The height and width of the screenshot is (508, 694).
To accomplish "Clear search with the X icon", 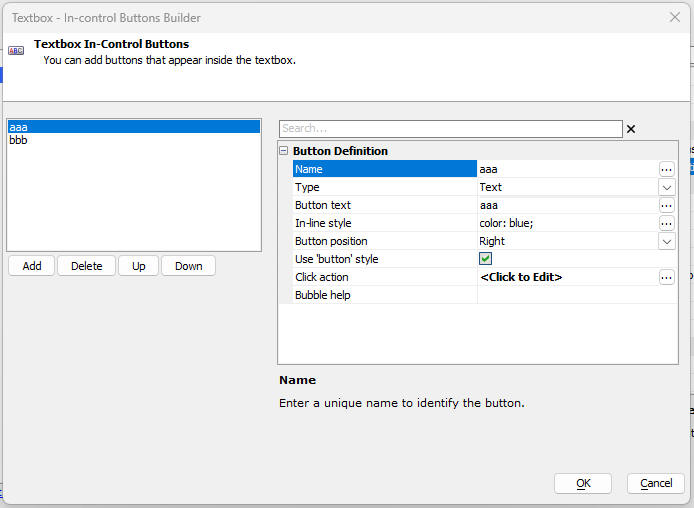I will tap(631, 129).
